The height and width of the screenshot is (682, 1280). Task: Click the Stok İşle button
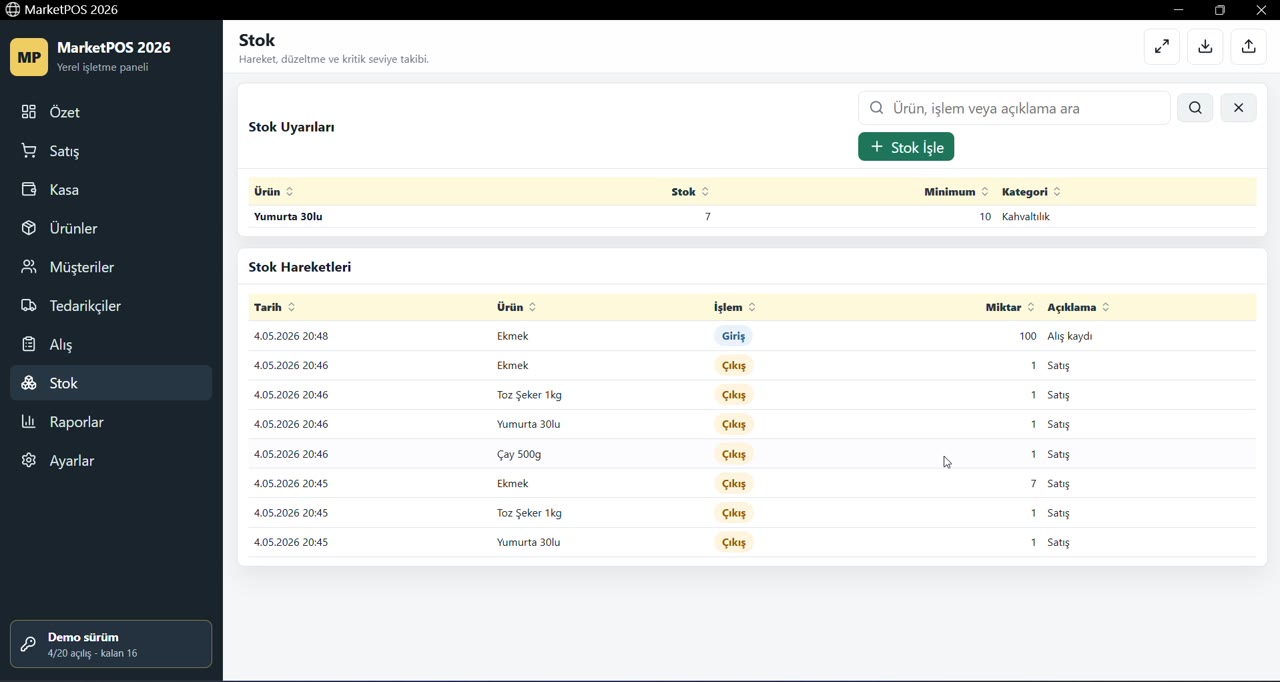click(x=906, y=147)
